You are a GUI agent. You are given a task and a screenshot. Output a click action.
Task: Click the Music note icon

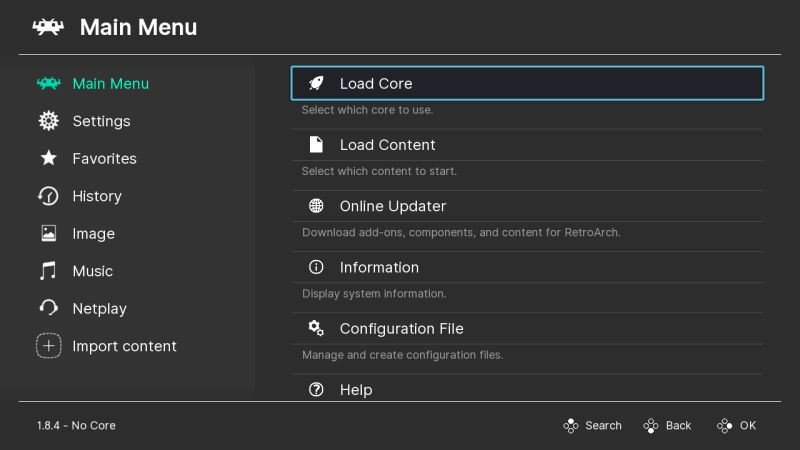48,271
